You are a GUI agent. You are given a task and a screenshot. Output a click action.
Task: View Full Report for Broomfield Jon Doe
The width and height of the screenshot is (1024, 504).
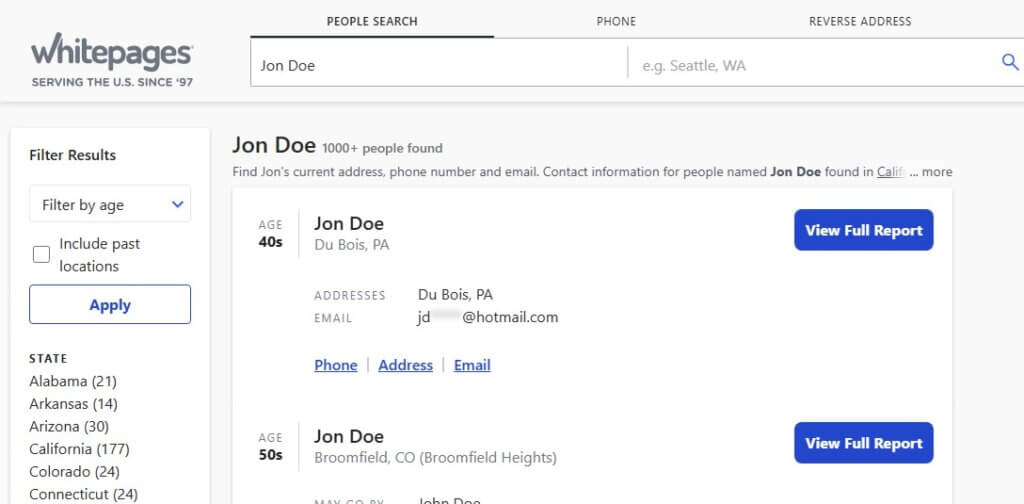[863, 443]
